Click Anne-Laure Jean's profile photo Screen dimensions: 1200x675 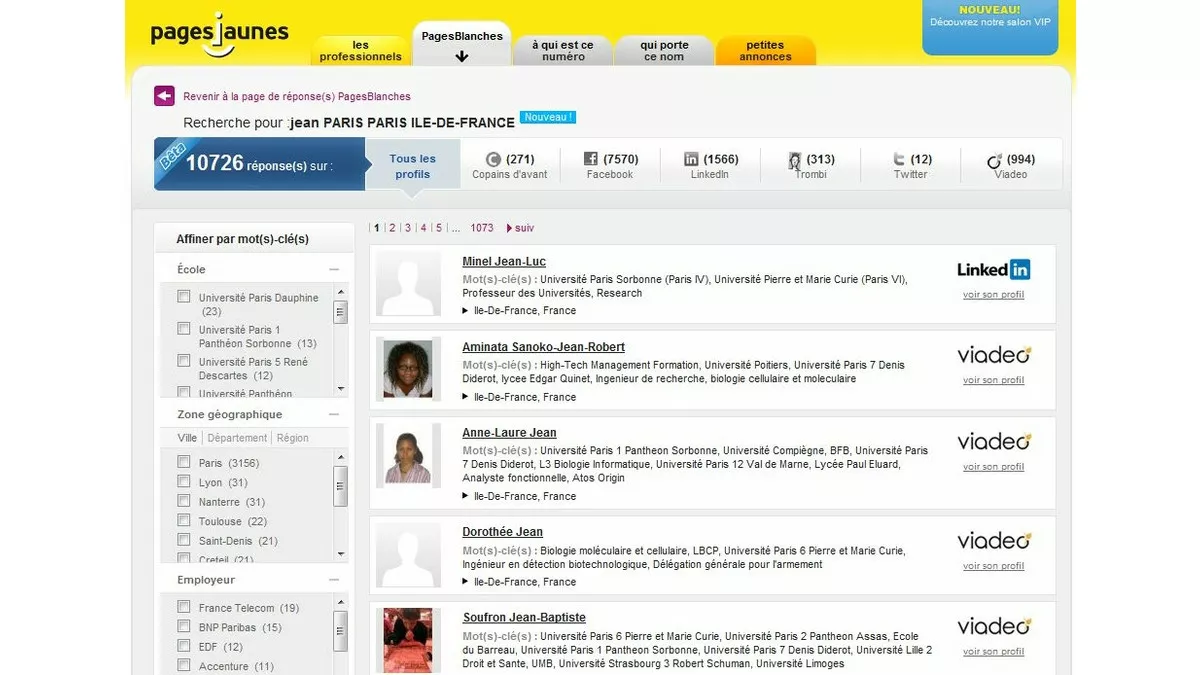click(408, 457)
